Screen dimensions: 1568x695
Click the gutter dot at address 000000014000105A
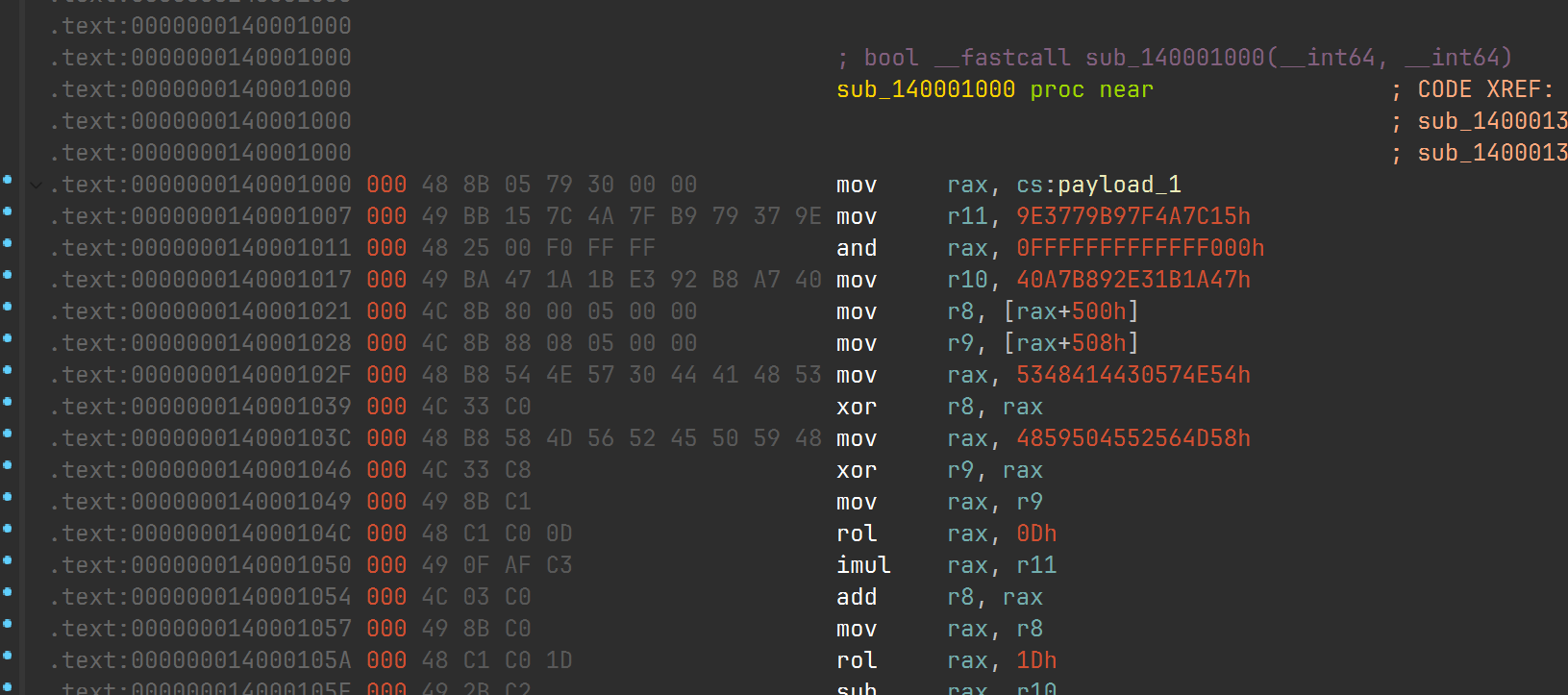coord(8,656)
